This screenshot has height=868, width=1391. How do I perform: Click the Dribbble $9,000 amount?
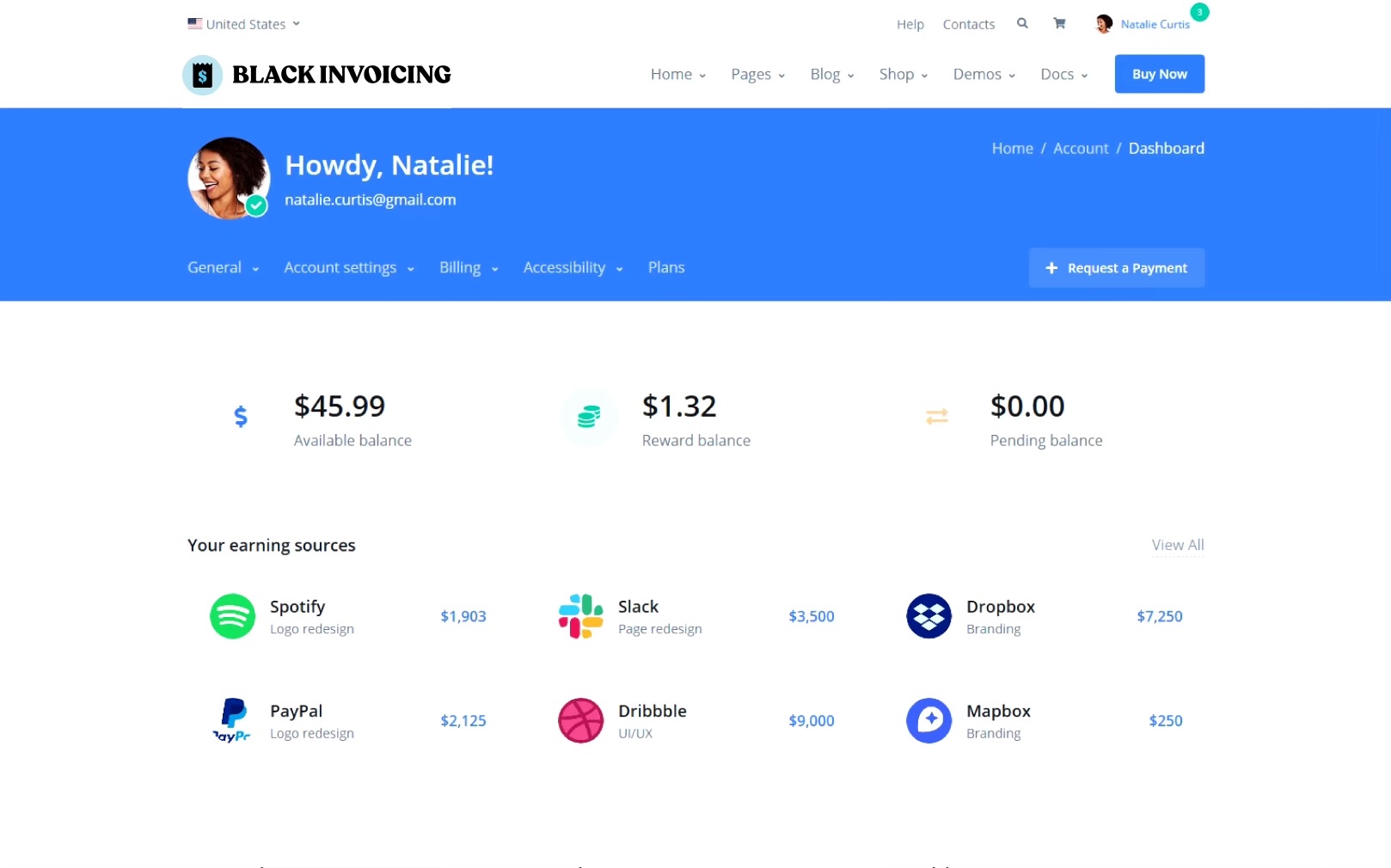pos(812,721)
